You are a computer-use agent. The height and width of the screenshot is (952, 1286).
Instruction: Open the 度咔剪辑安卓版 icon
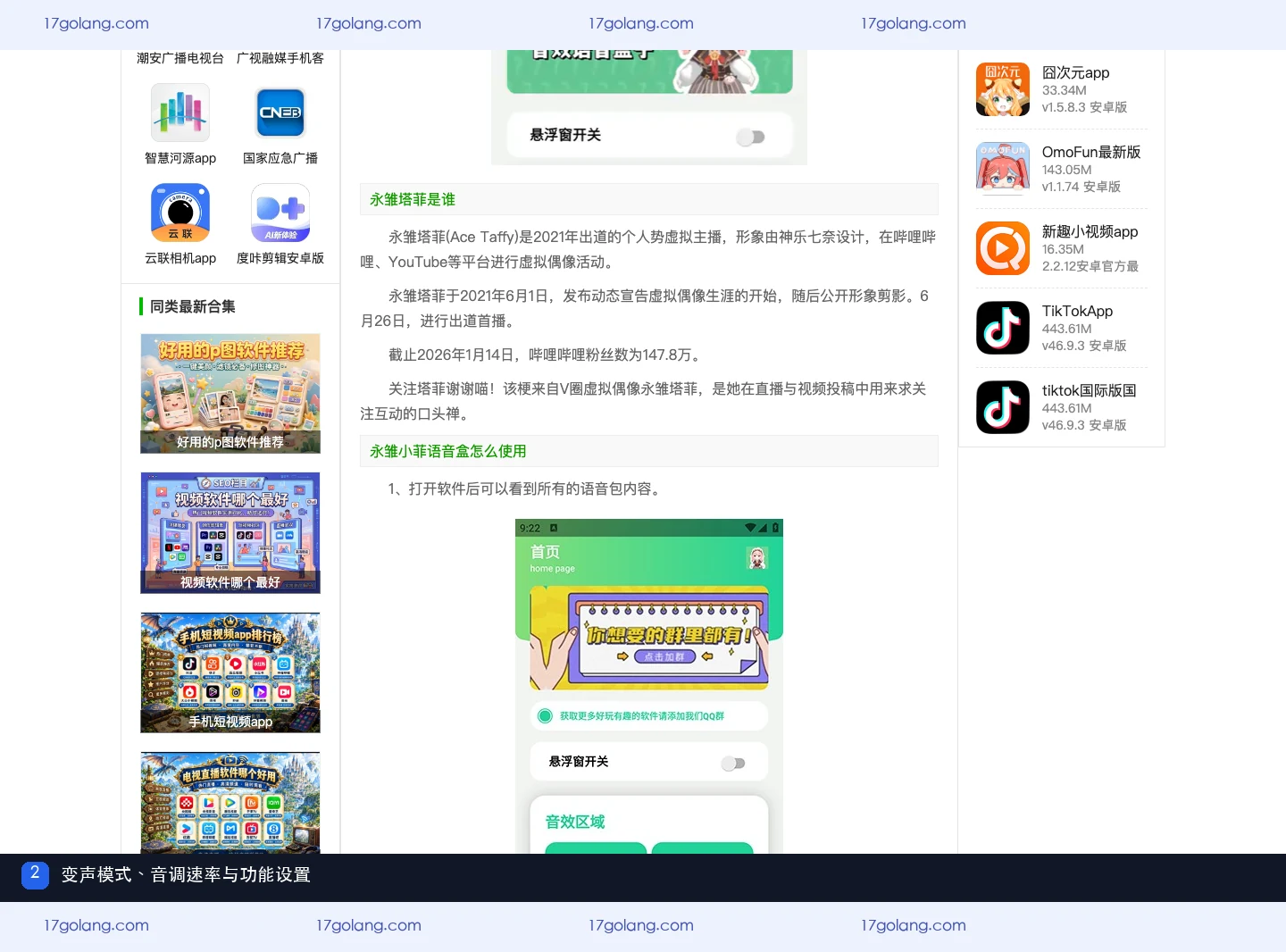[280, 213]
